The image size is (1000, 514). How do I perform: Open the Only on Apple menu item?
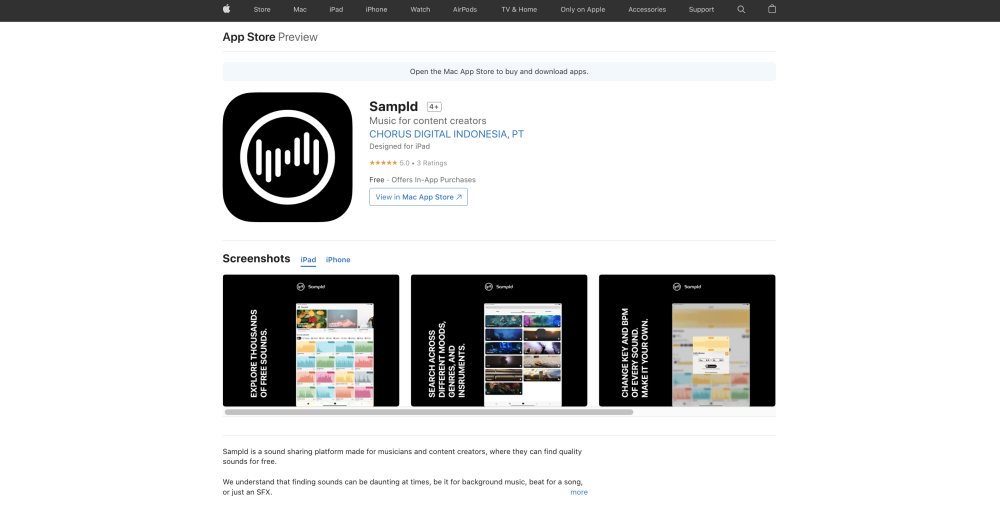(583, 10)
